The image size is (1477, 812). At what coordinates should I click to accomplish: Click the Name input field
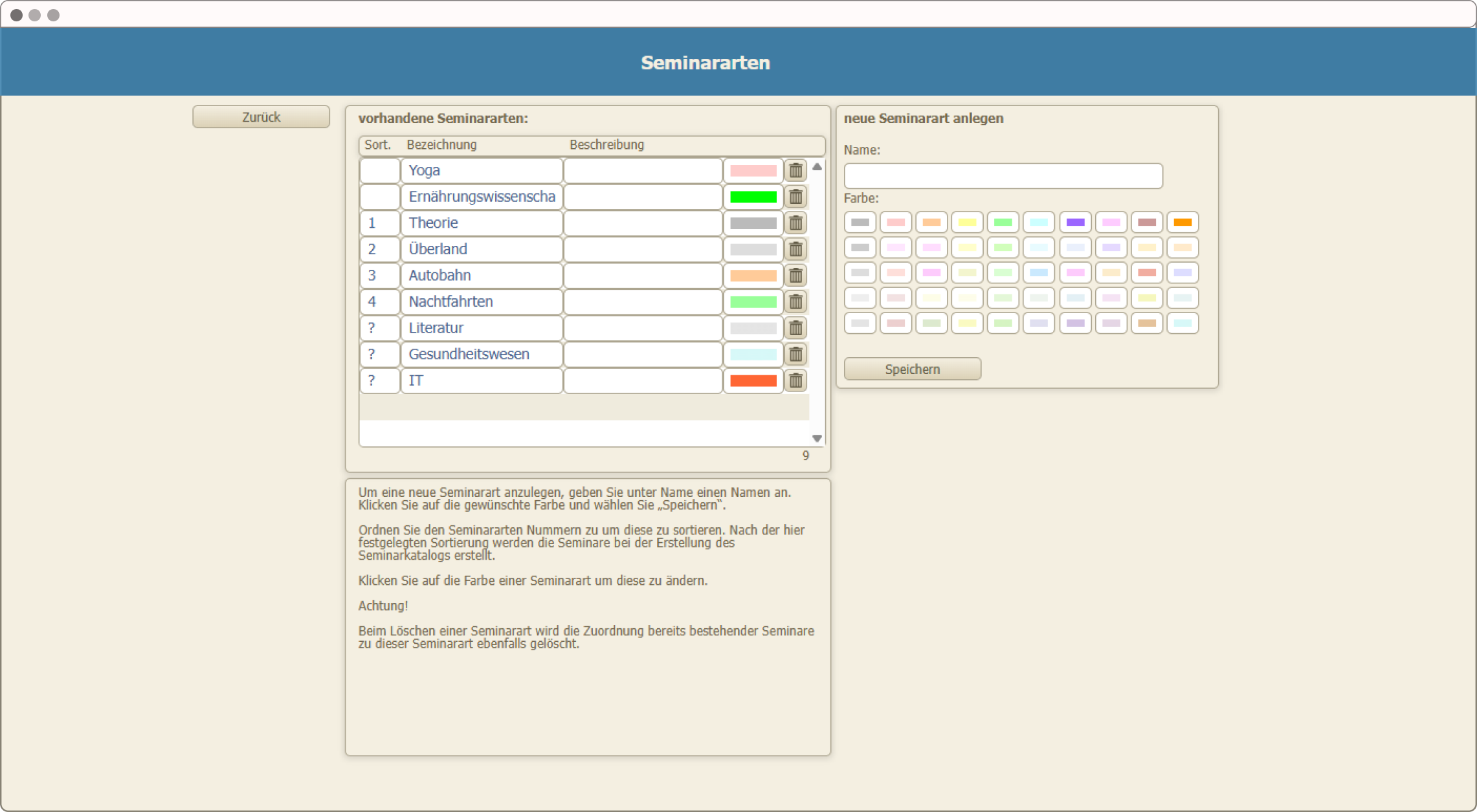click(x=1003, y=176)
